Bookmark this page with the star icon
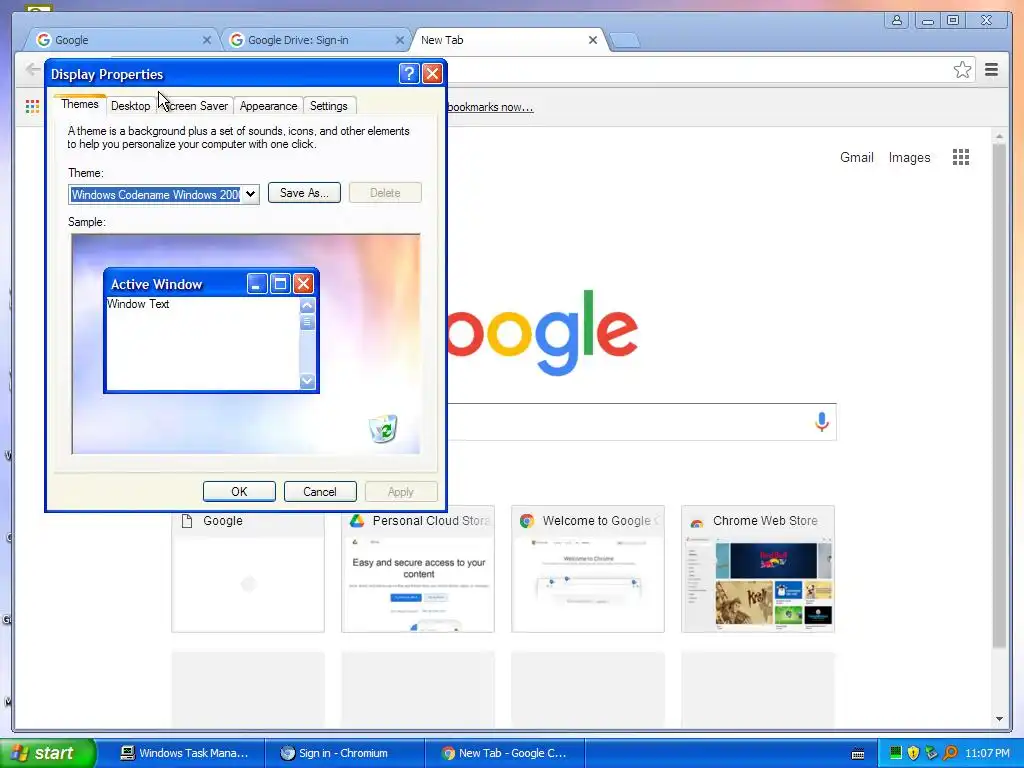 pos(962,70)
